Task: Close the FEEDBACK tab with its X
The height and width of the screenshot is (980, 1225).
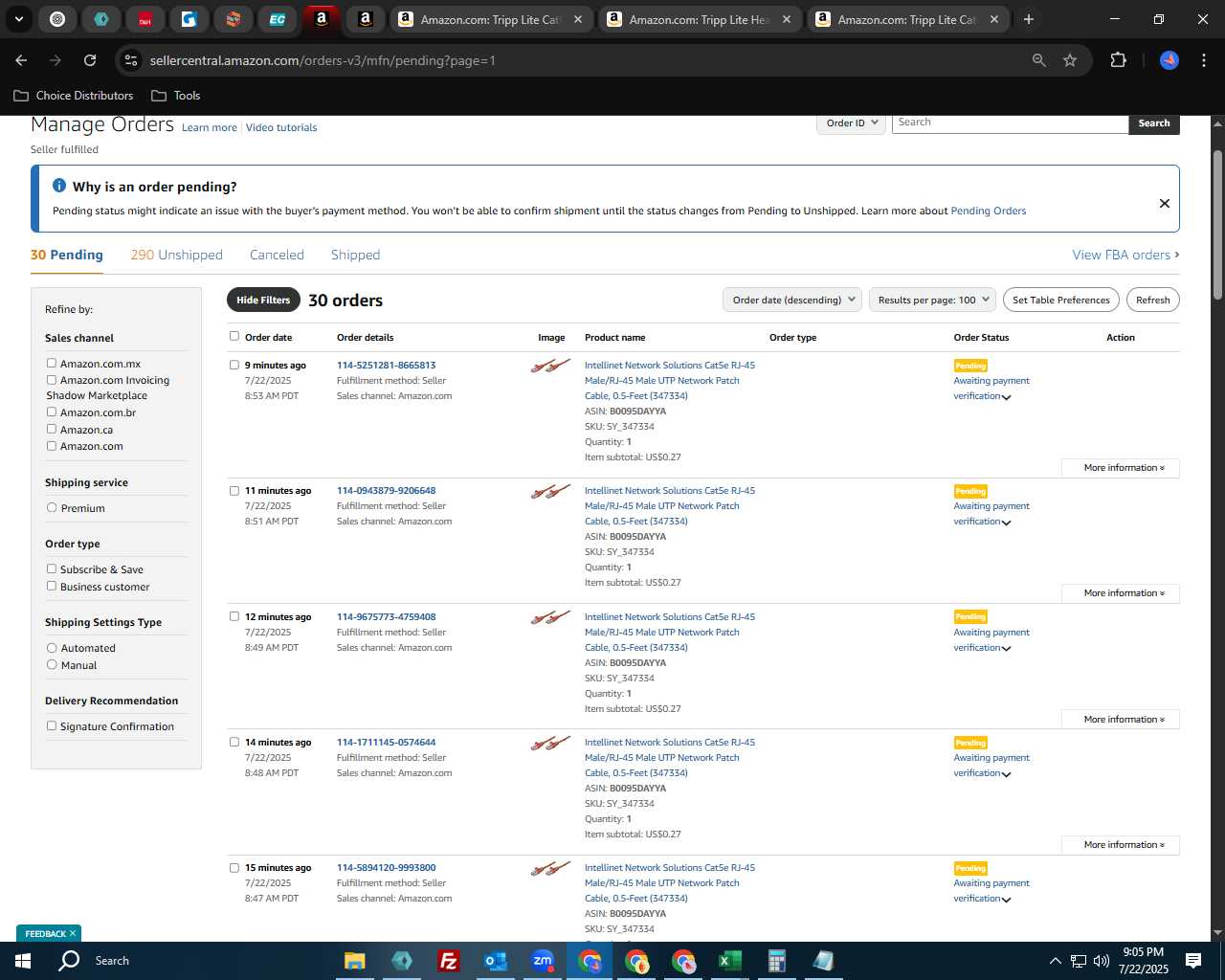Action: point(72,933)
